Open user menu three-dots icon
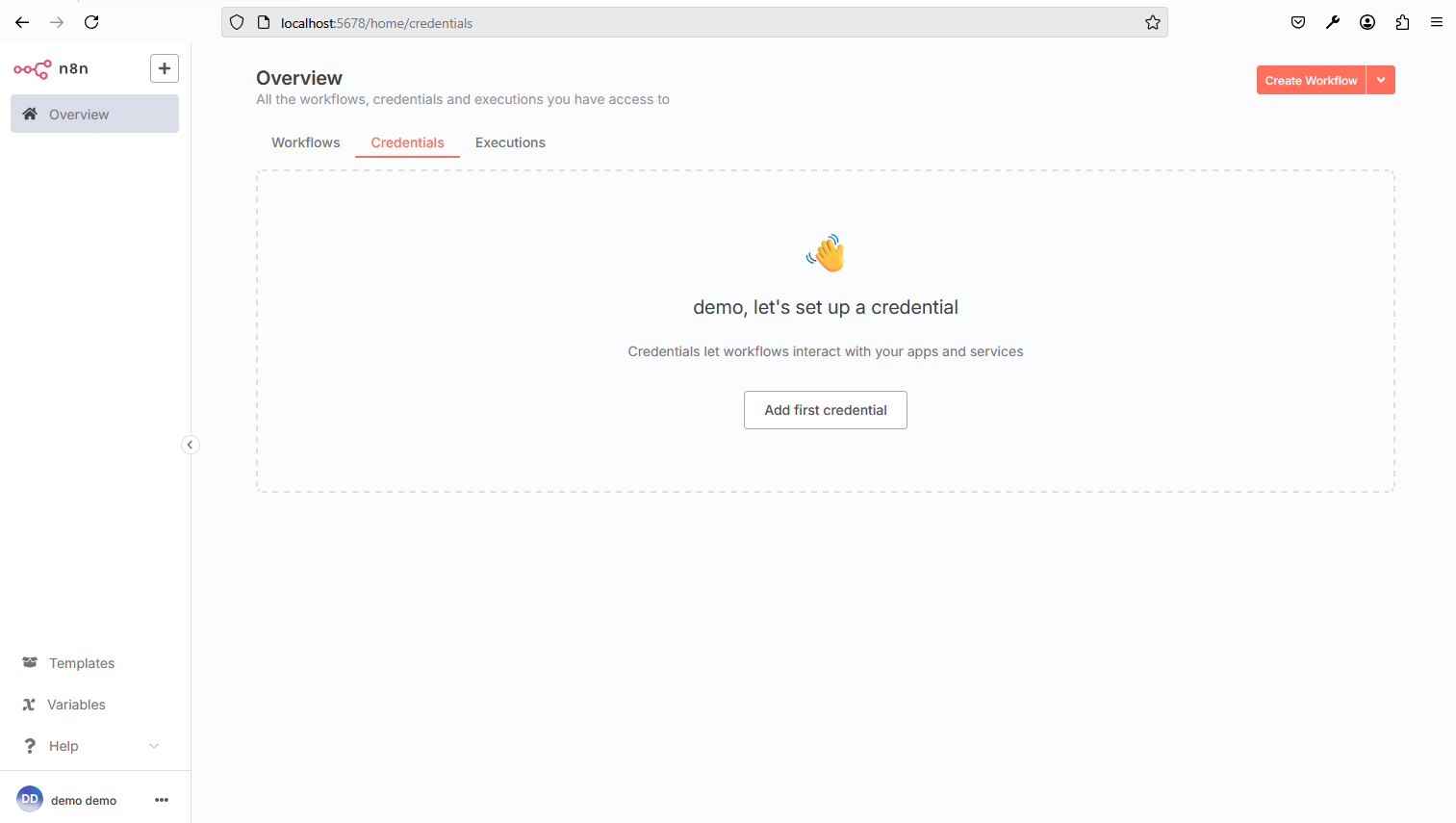The height and width of the screenshot is (823, 1456). 162,800
